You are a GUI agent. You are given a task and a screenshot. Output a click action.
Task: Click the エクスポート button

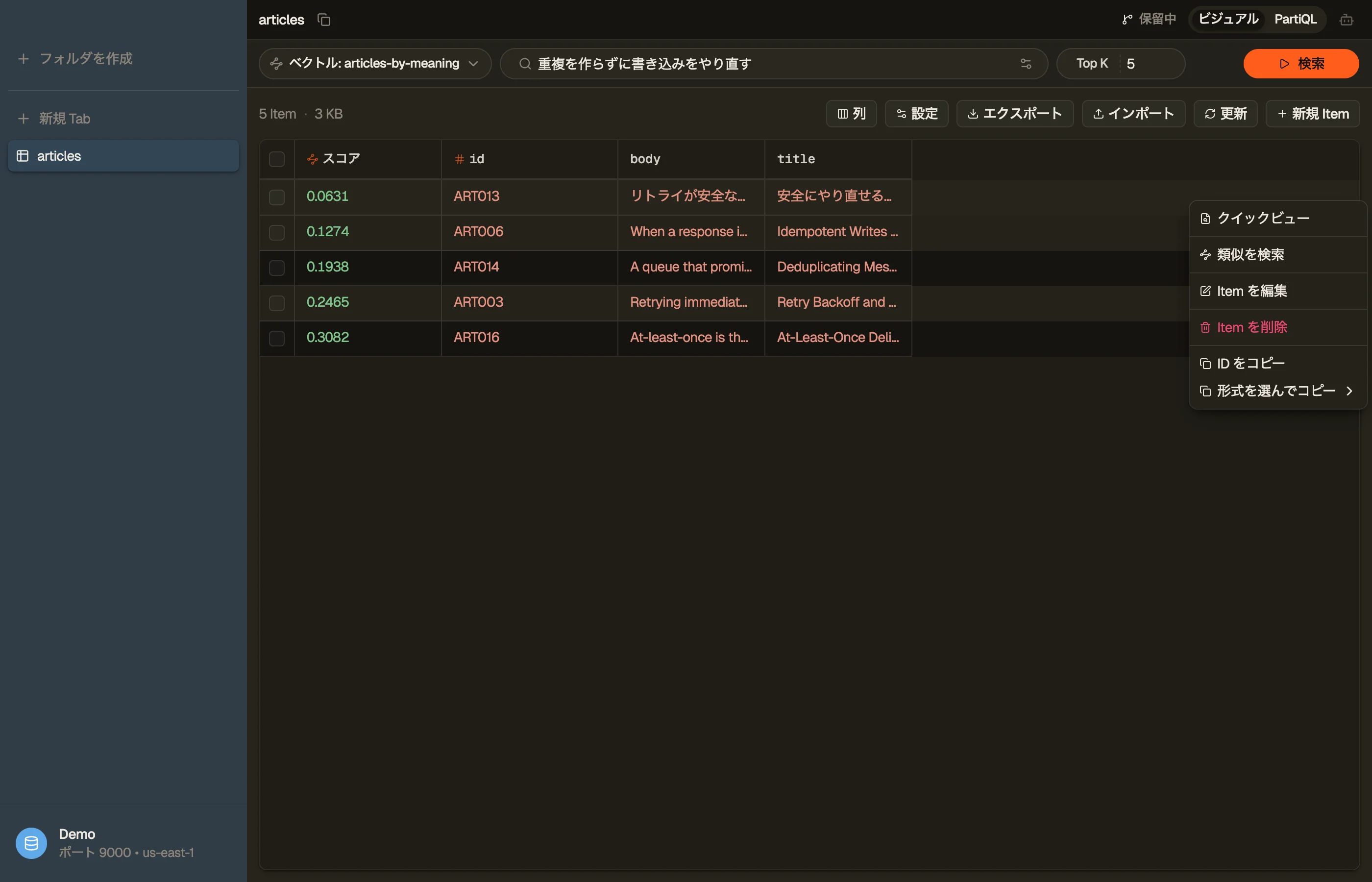pyautogui.click(x=1015, y=114)
